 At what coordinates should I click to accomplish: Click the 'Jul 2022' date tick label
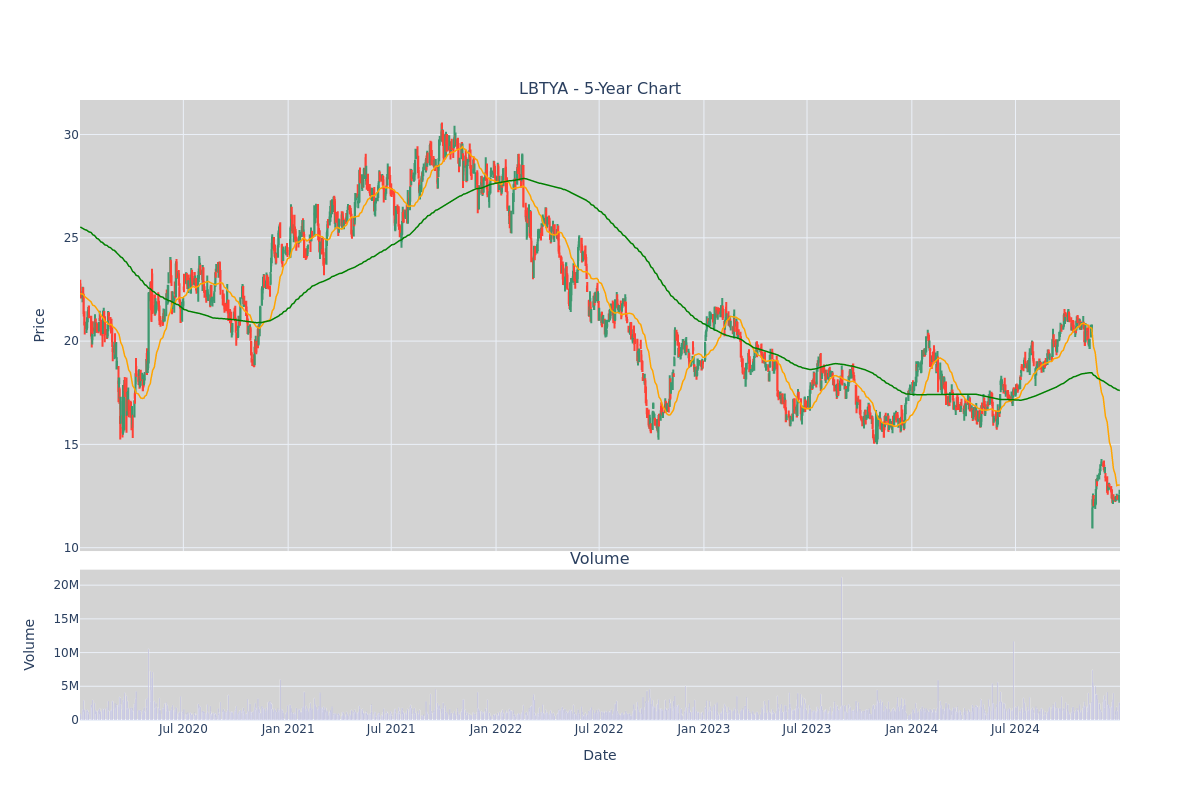(599, 729)
